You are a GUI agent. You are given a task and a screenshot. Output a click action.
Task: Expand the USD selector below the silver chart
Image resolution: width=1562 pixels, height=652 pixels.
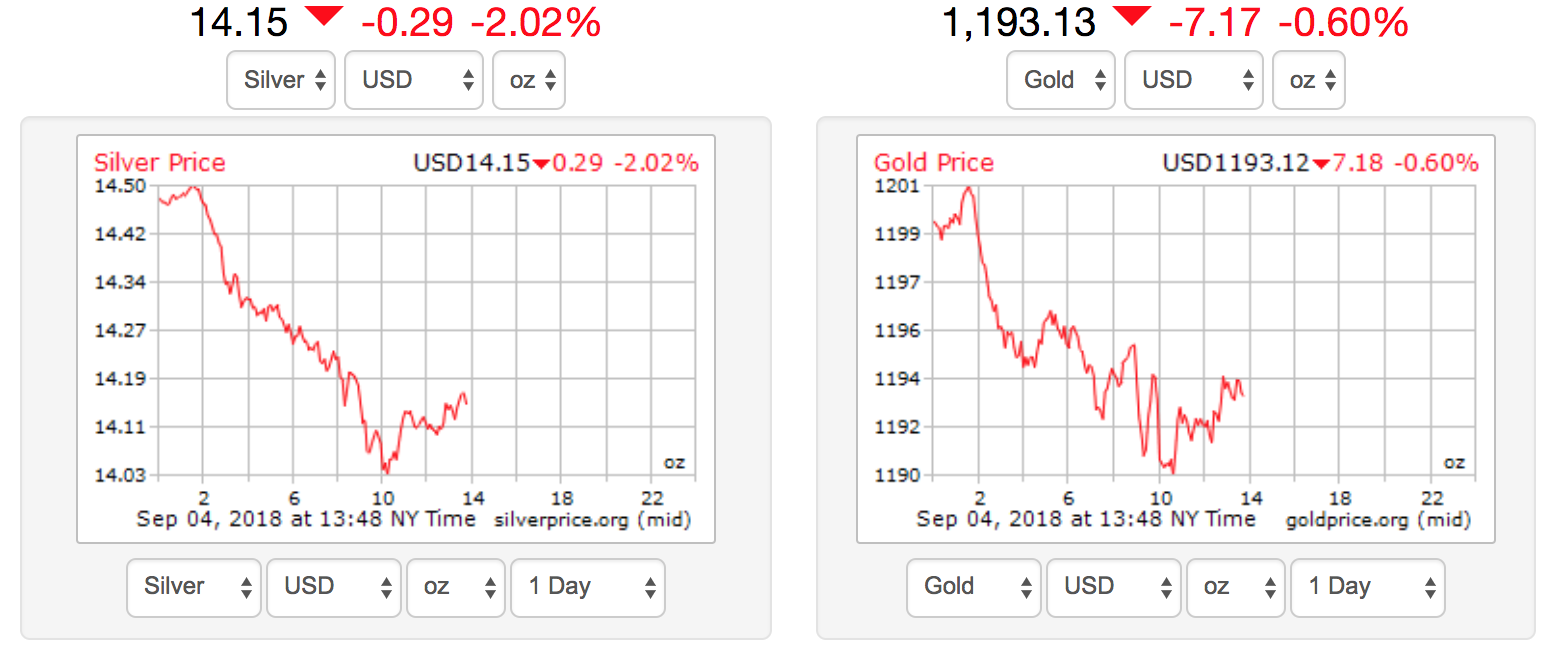[x=334, y=587]
